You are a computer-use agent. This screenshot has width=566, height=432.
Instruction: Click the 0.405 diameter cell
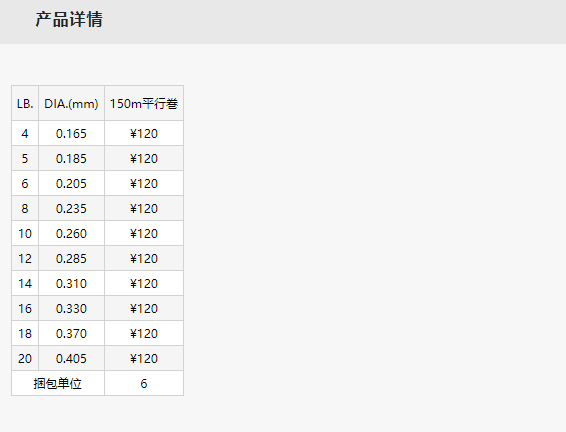coord(71,358)
